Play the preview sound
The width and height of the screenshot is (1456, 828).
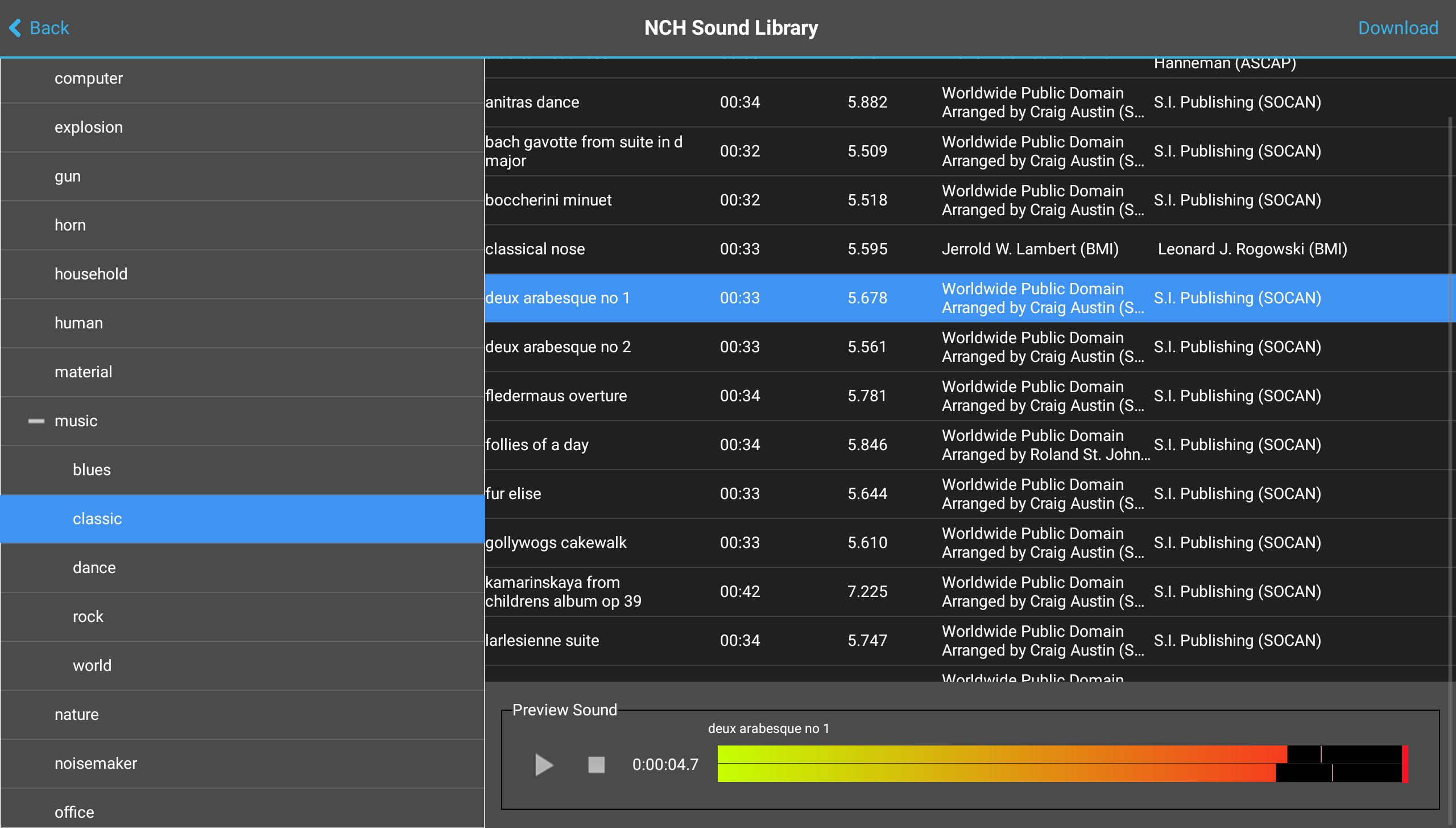pos(544,764)
